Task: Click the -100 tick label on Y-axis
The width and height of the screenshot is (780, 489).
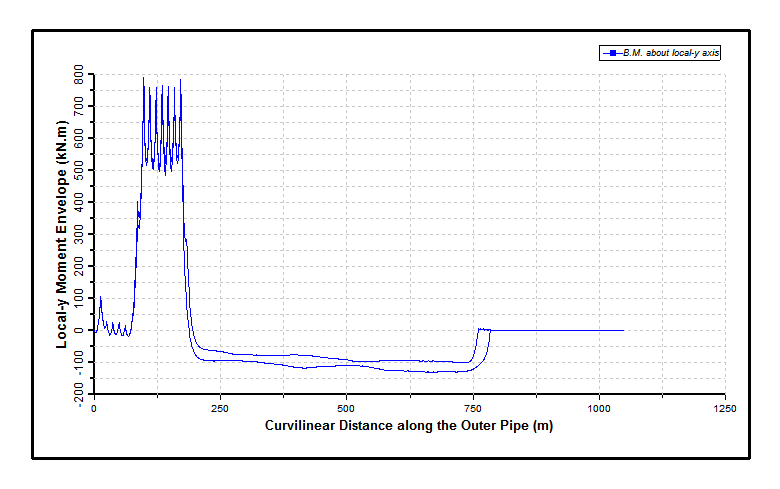Action: click(x=76, y=362)
